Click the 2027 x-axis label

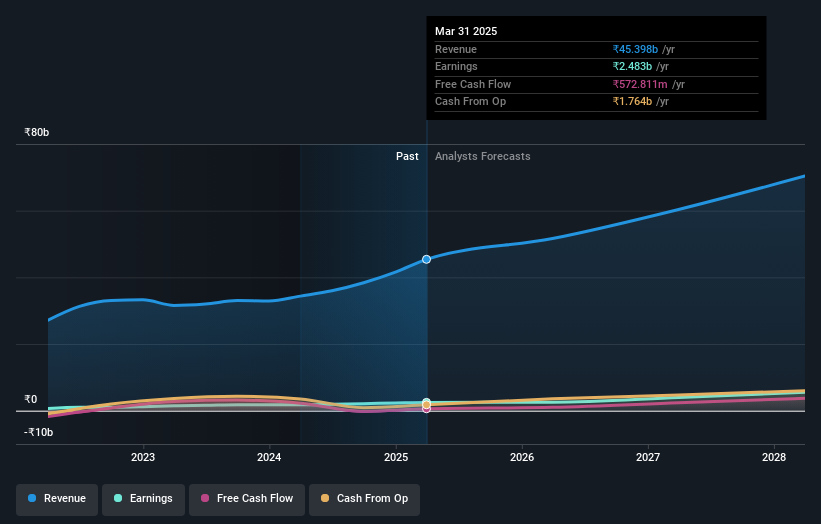point(648,458)
